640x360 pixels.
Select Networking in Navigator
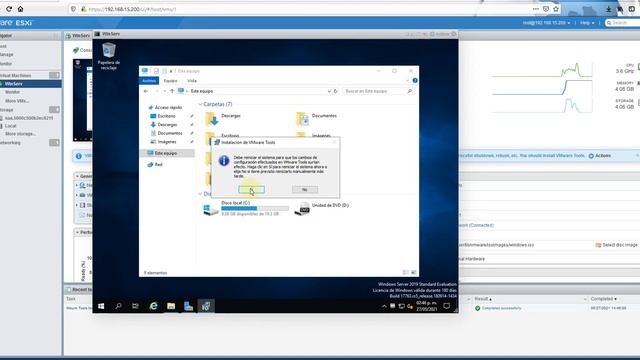click(10, 143)
